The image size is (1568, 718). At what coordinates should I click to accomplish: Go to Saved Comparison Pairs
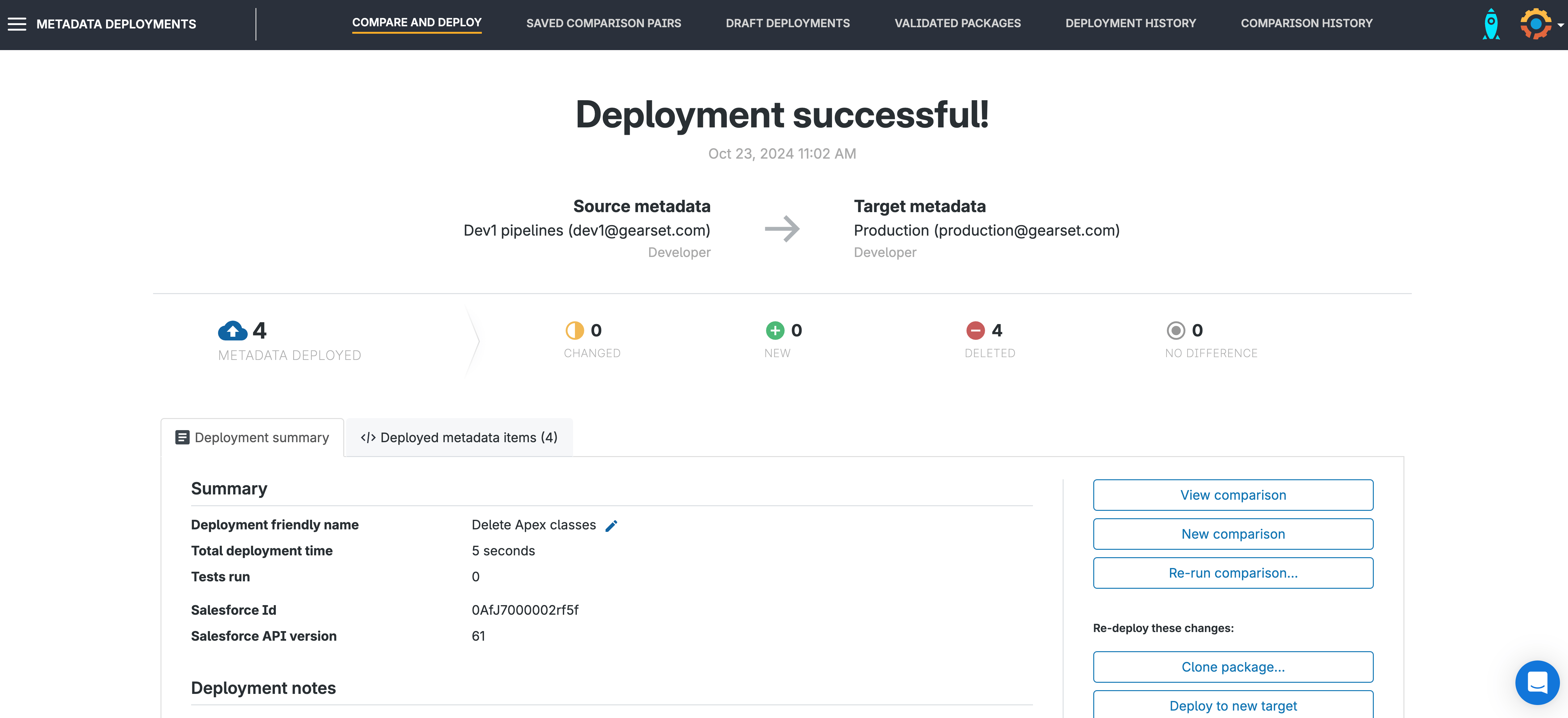click(603, 23)
